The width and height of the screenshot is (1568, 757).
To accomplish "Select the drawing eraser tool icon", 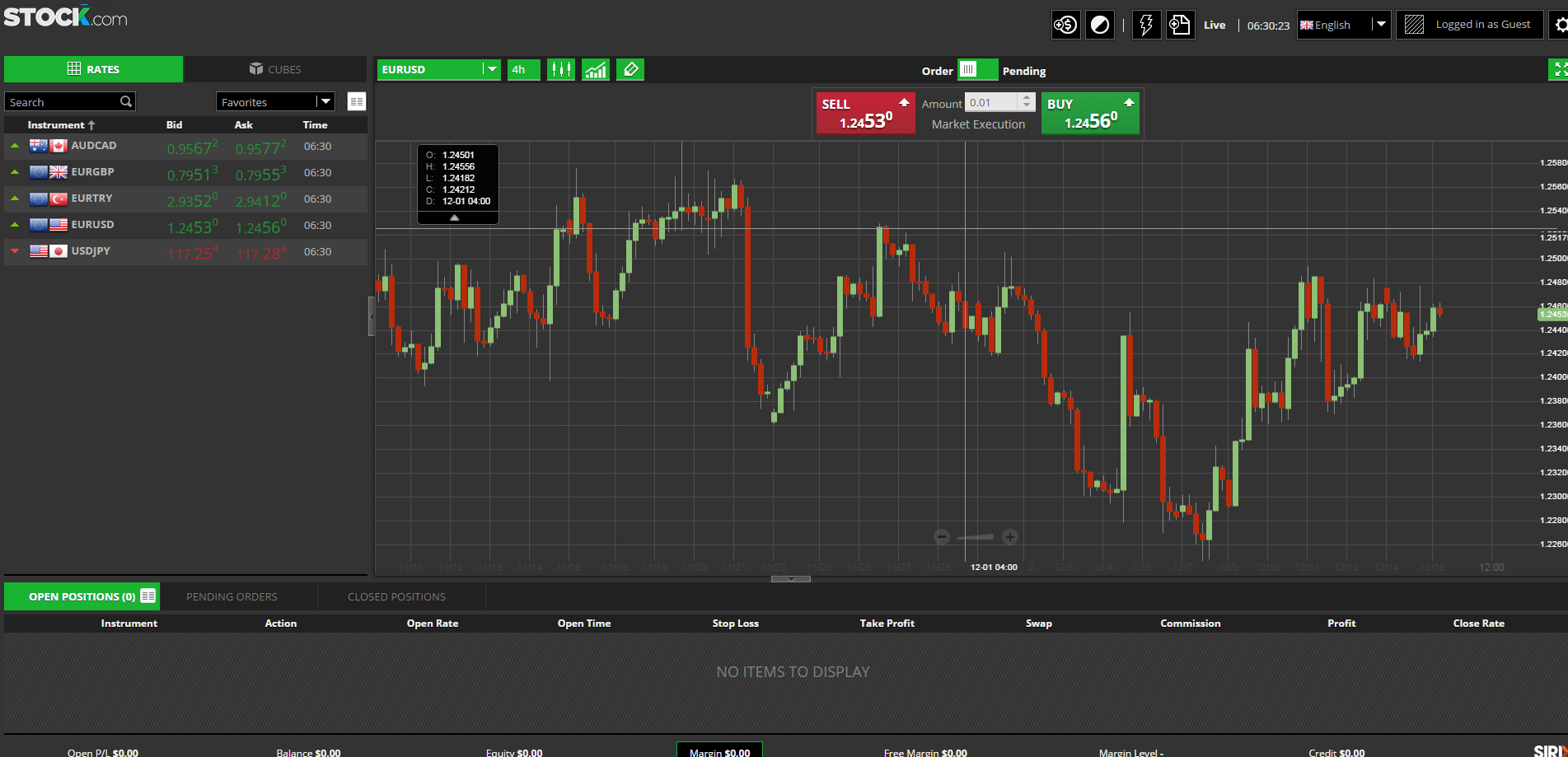I will pyautogui.click(x=630, y=69).
